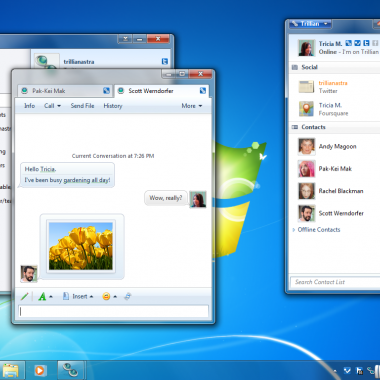The width and height of the screenshot is (380, 380).
Task: Open the Trillian main menu dropdown
Action: (310, 24)
